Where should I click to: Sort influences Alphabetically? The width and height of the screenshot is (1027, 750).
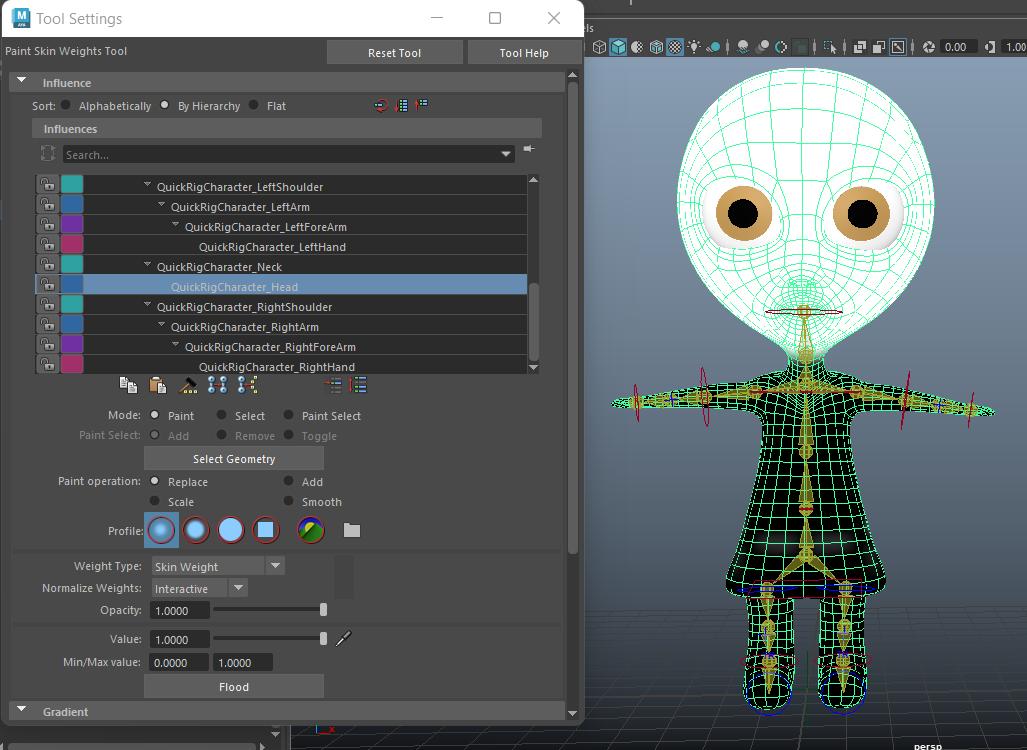tap(66, 105)
